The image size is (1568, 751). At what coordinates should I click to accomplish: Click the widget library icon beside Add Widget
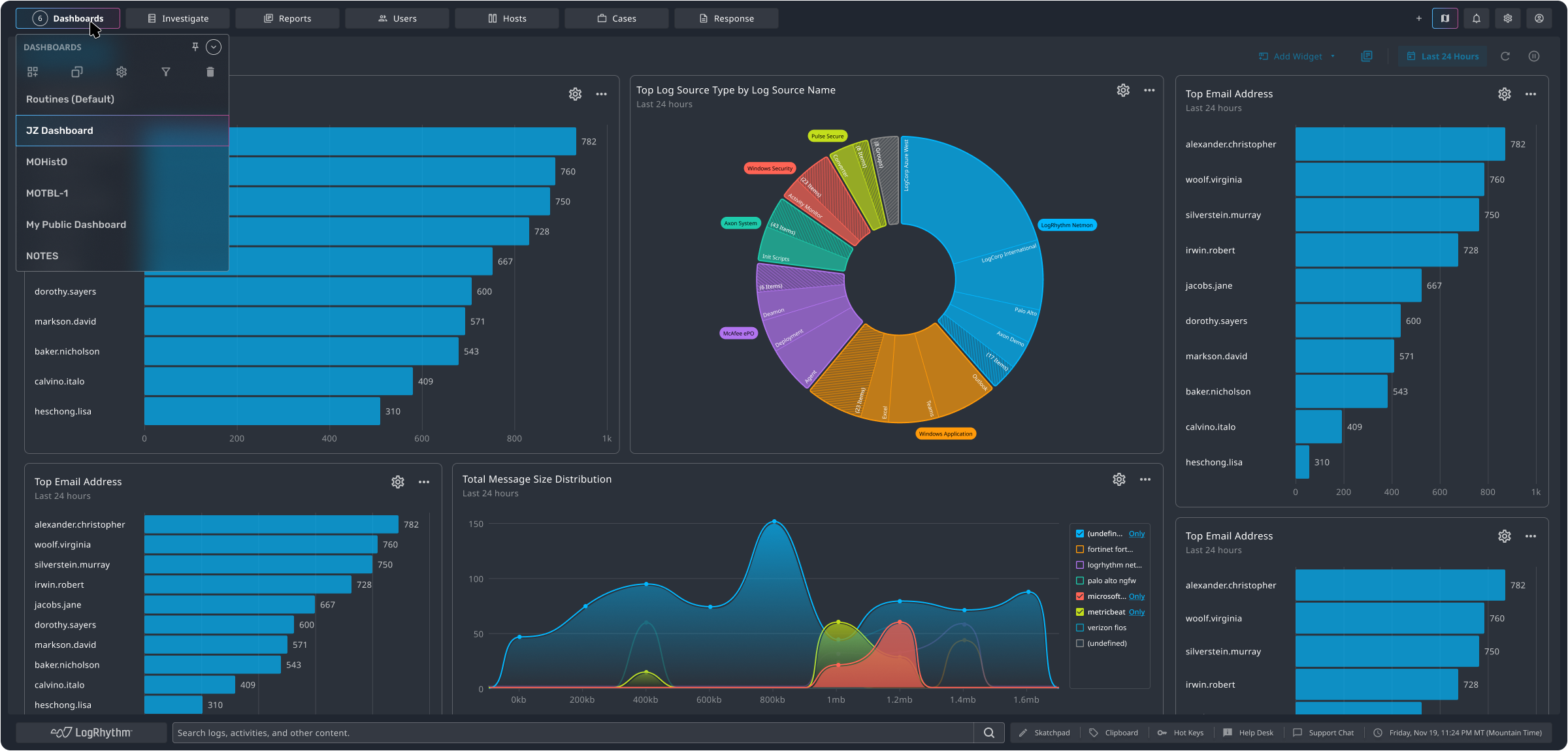1367,56
